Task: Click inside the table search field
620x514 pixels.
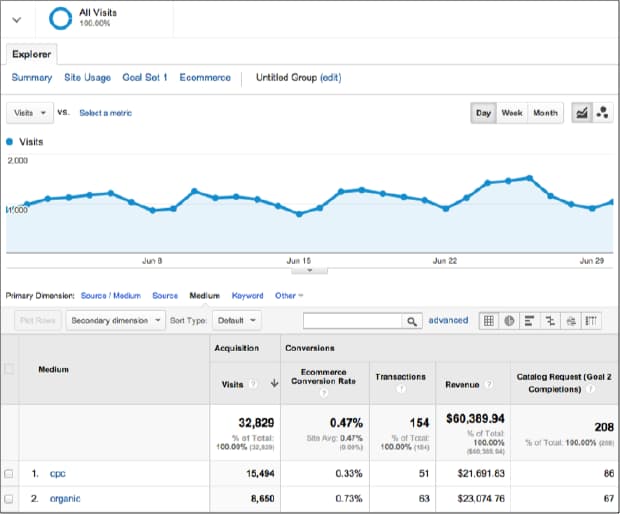Action: (x=352, y=321)
